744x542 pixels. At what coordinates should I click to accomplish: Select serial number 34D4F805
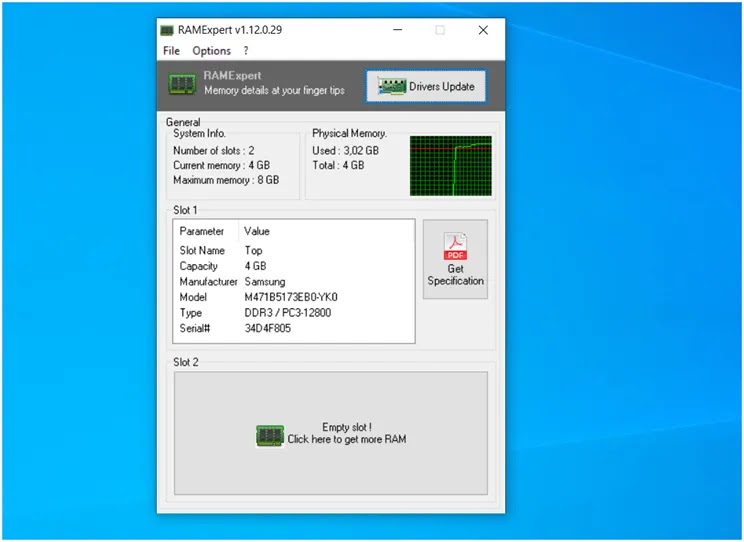pyautogui.click(x=268, y=328)
